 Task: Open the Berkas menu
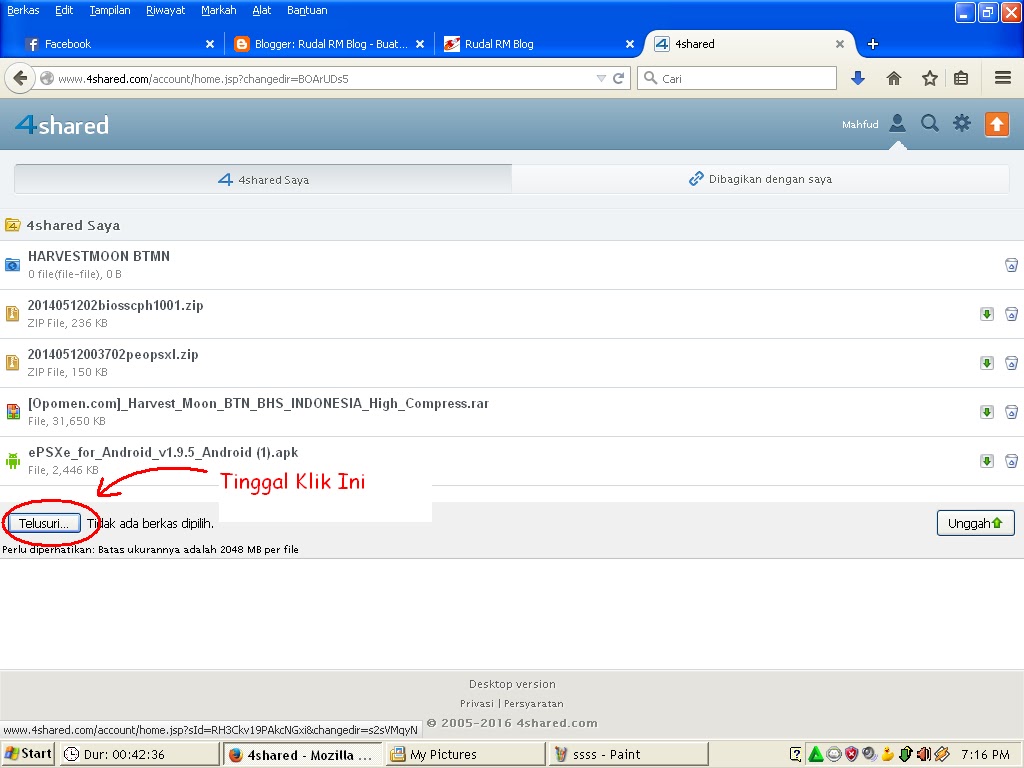[x=23, y=10]
